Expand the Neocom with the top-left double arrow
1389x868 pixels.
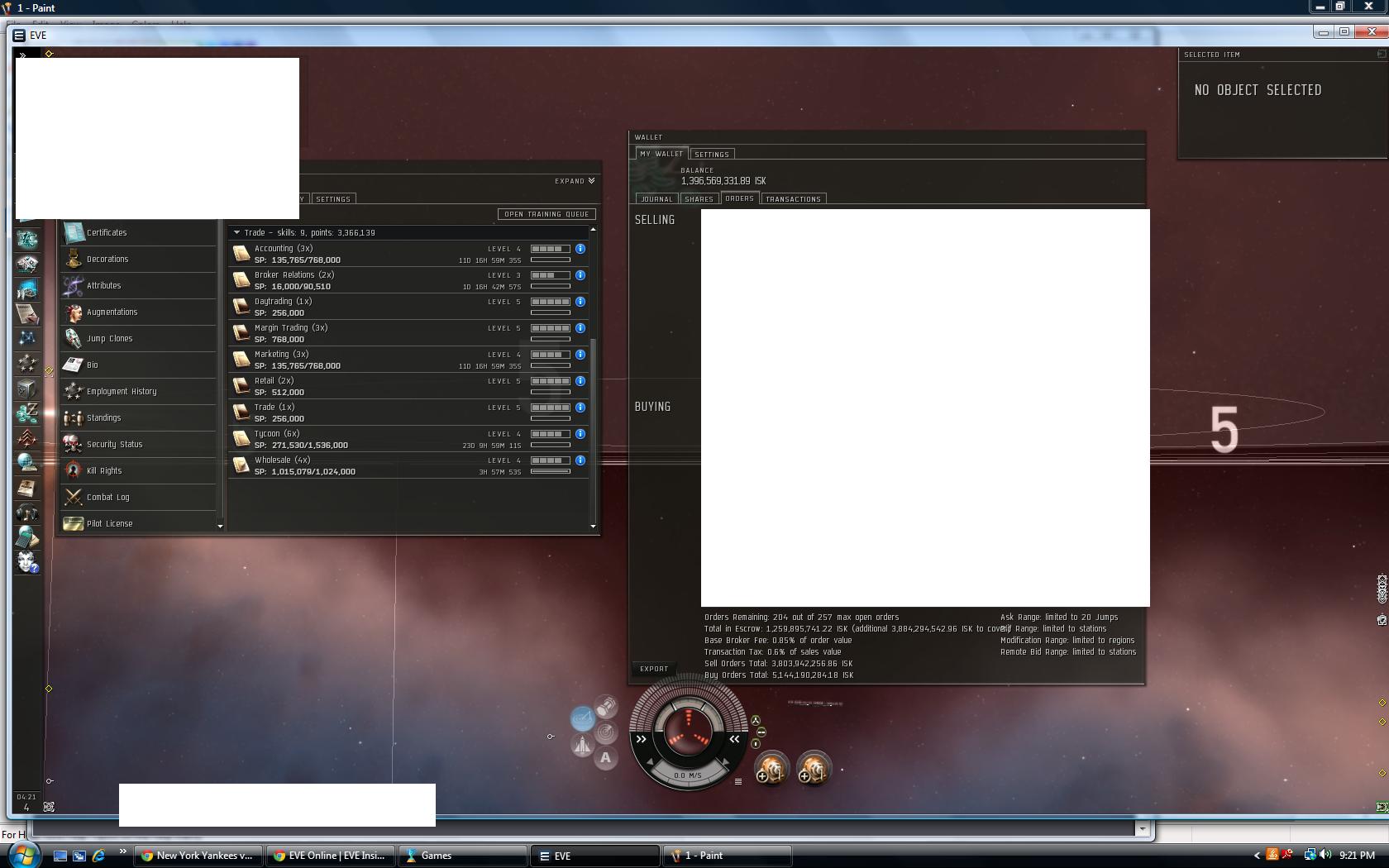pyautogui.click(x=23, y=55)
